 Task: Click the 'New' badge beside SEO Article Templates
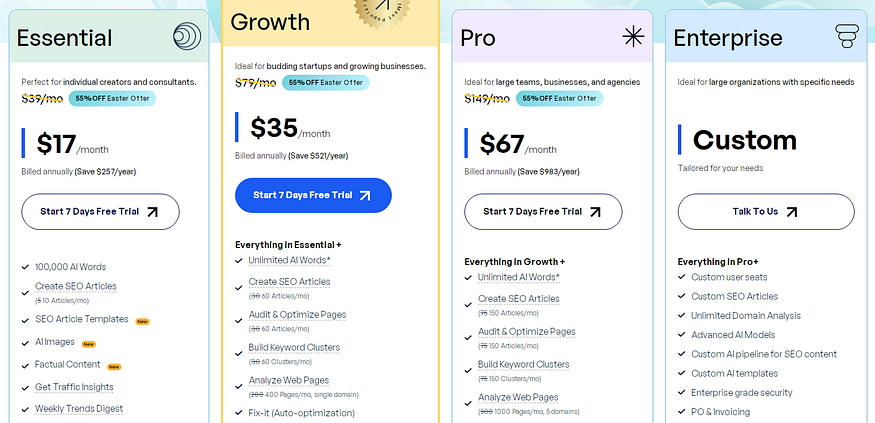pyautogui.click(x=142, y=321)
